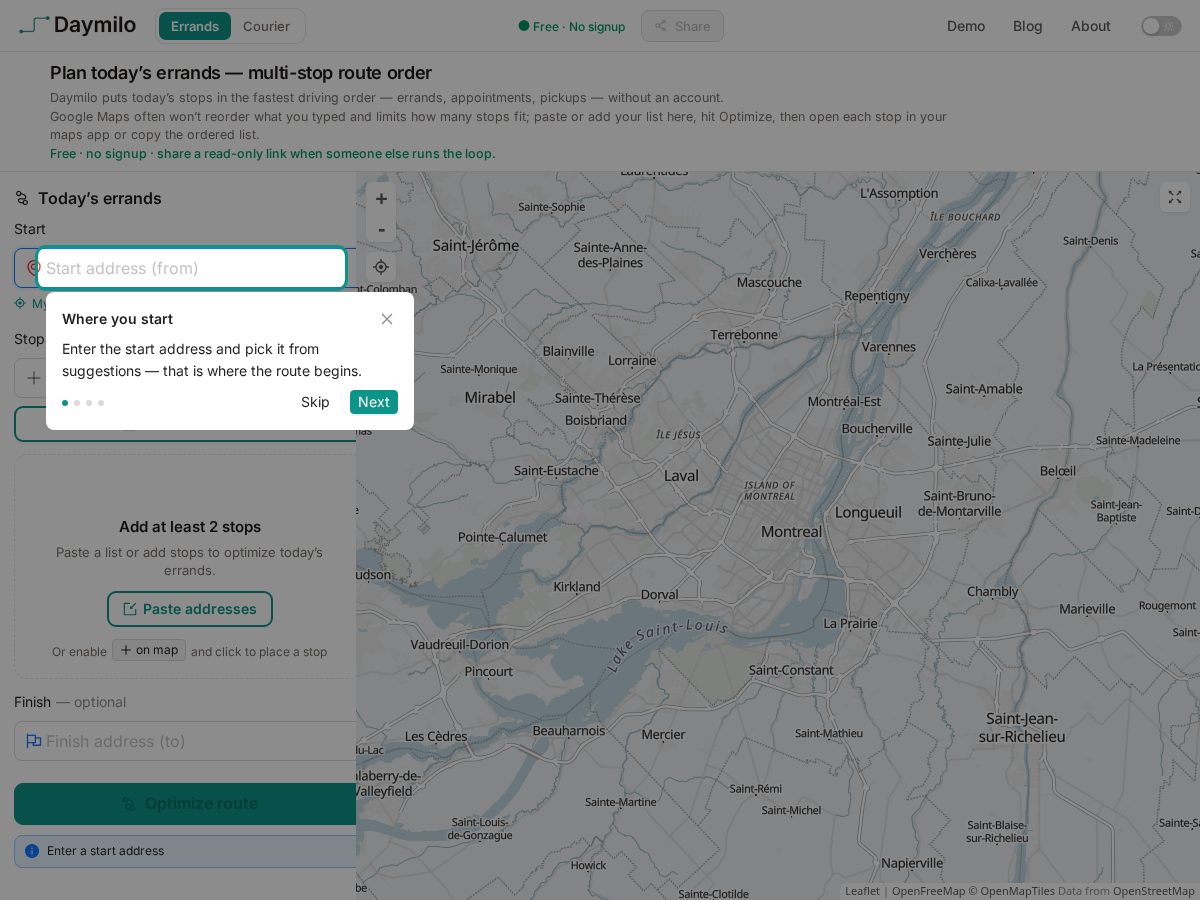Click the Terrebonne map label
This screenshot has width=1200, height=900.
click(x=744, y=335)
